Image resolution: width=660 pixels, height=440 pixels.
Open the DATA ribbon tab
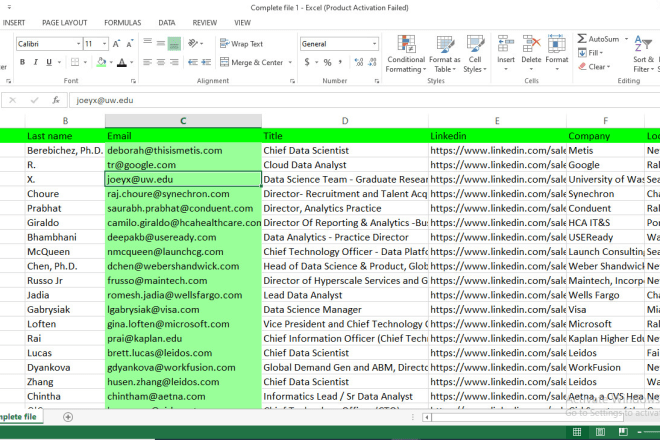tap(167, 23)
